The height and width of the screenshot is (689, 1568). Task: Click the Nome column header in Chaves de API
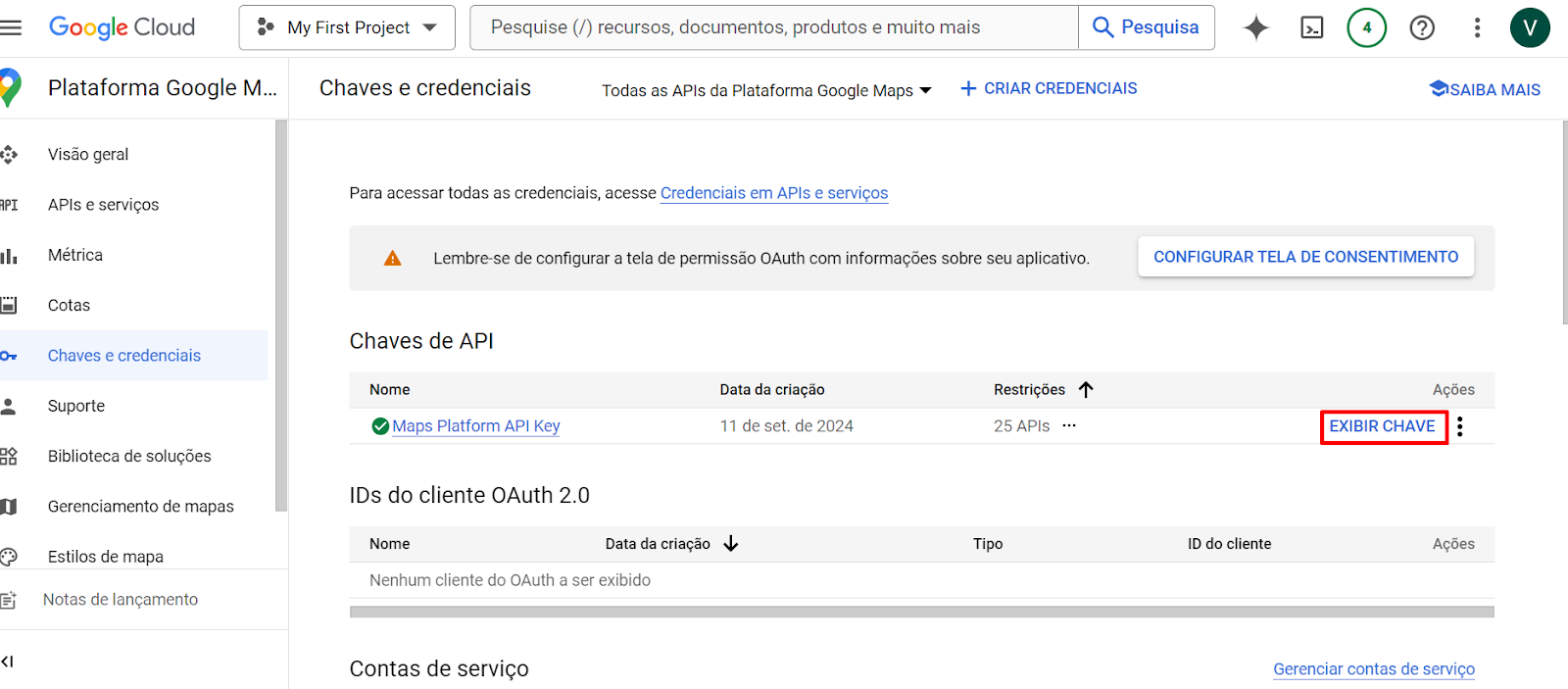point(390,389)
